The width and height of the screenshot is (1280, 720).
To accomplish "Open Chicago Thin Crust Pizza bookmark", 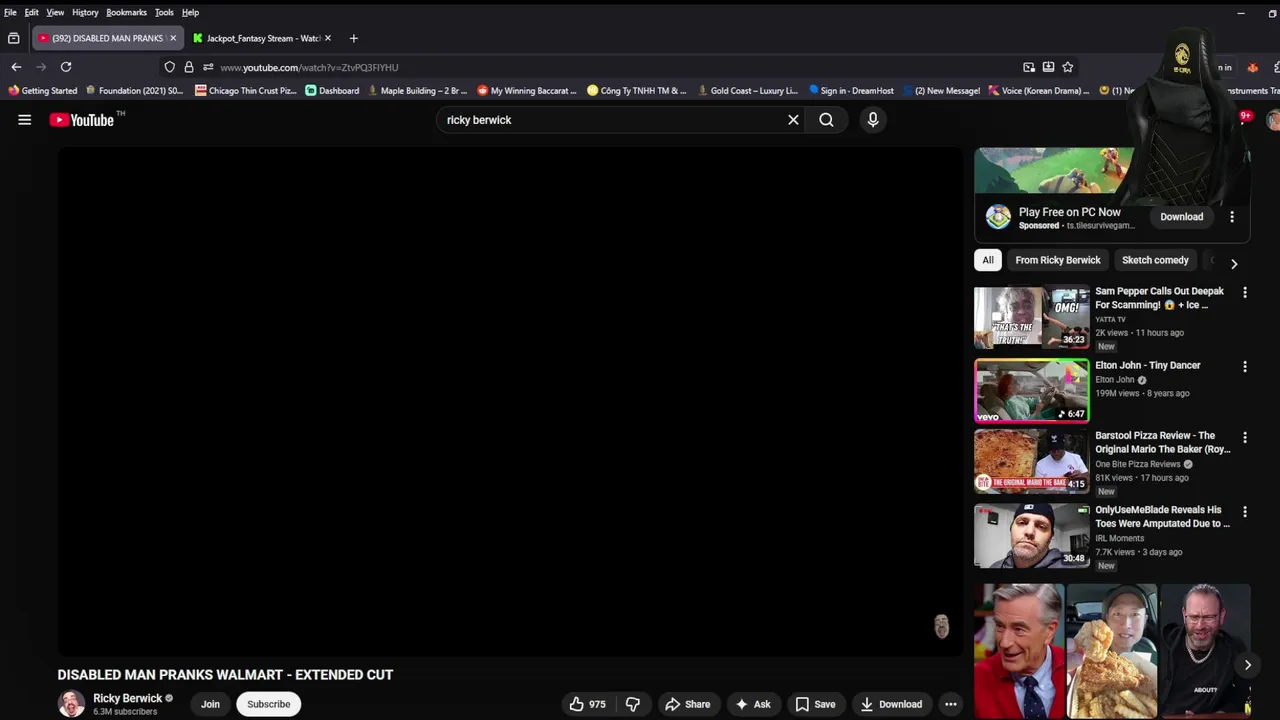I will coord(246,91).
